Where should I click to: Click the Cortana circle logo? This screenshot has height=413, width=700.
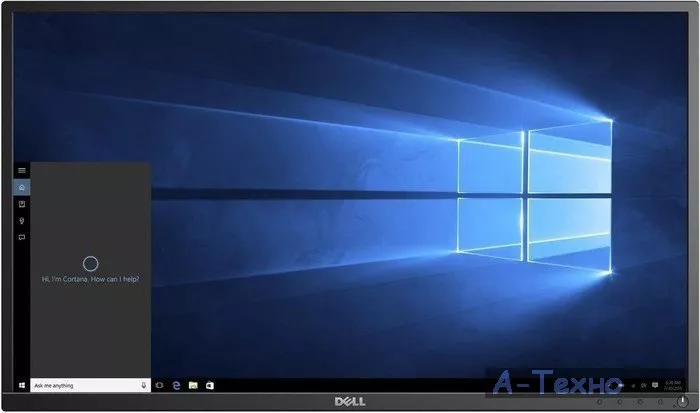click(90, 264)
